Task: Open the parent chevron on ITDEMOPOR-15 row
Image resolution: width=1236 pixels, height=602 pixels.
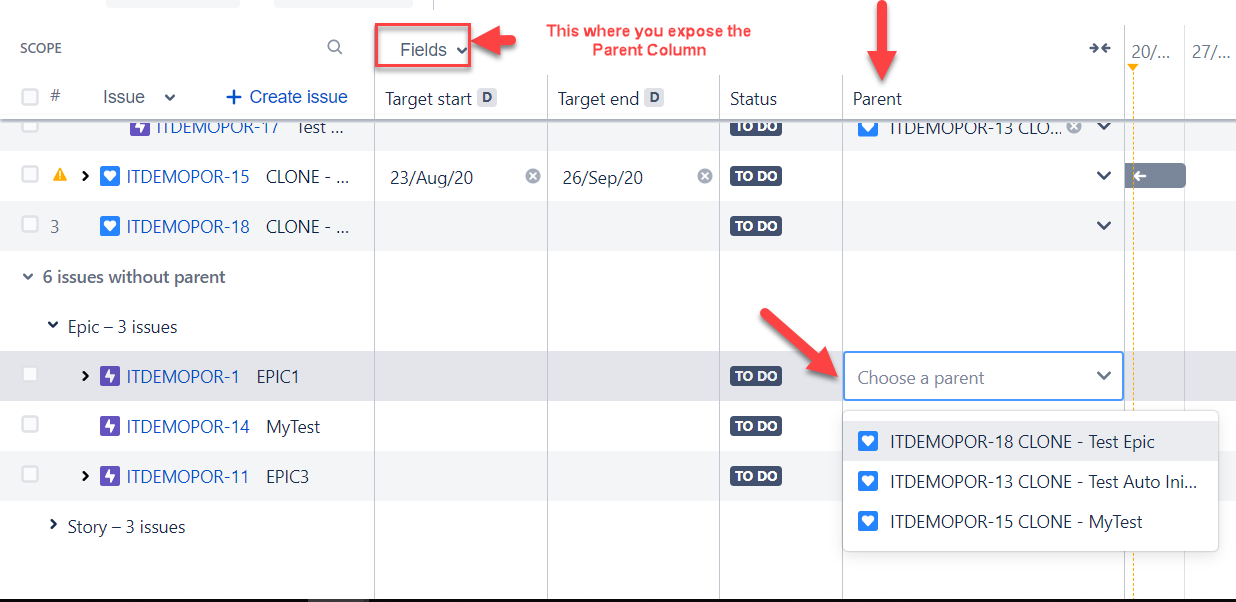Action: [x=1104, y=175]
